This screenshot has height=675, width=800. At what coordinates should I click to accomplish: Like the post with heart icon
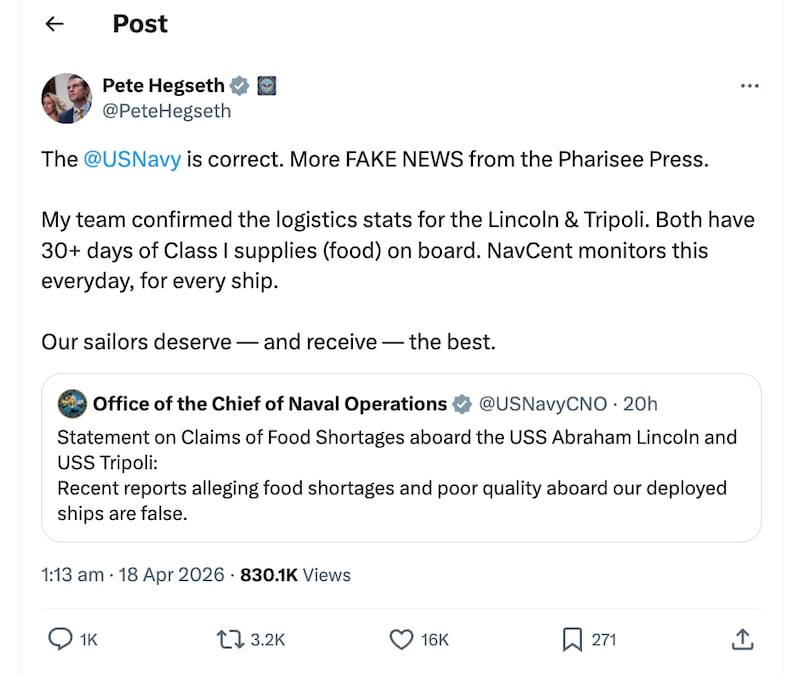[x=401, y=638]
